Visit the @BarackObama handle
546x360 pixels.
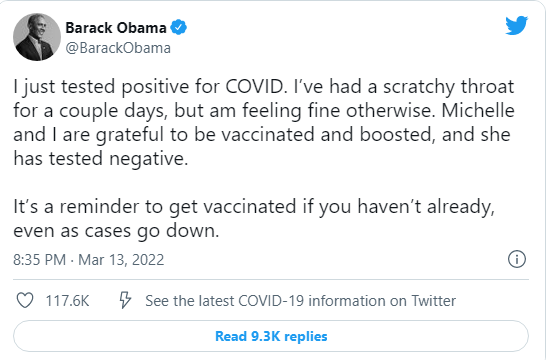[118, 48]
